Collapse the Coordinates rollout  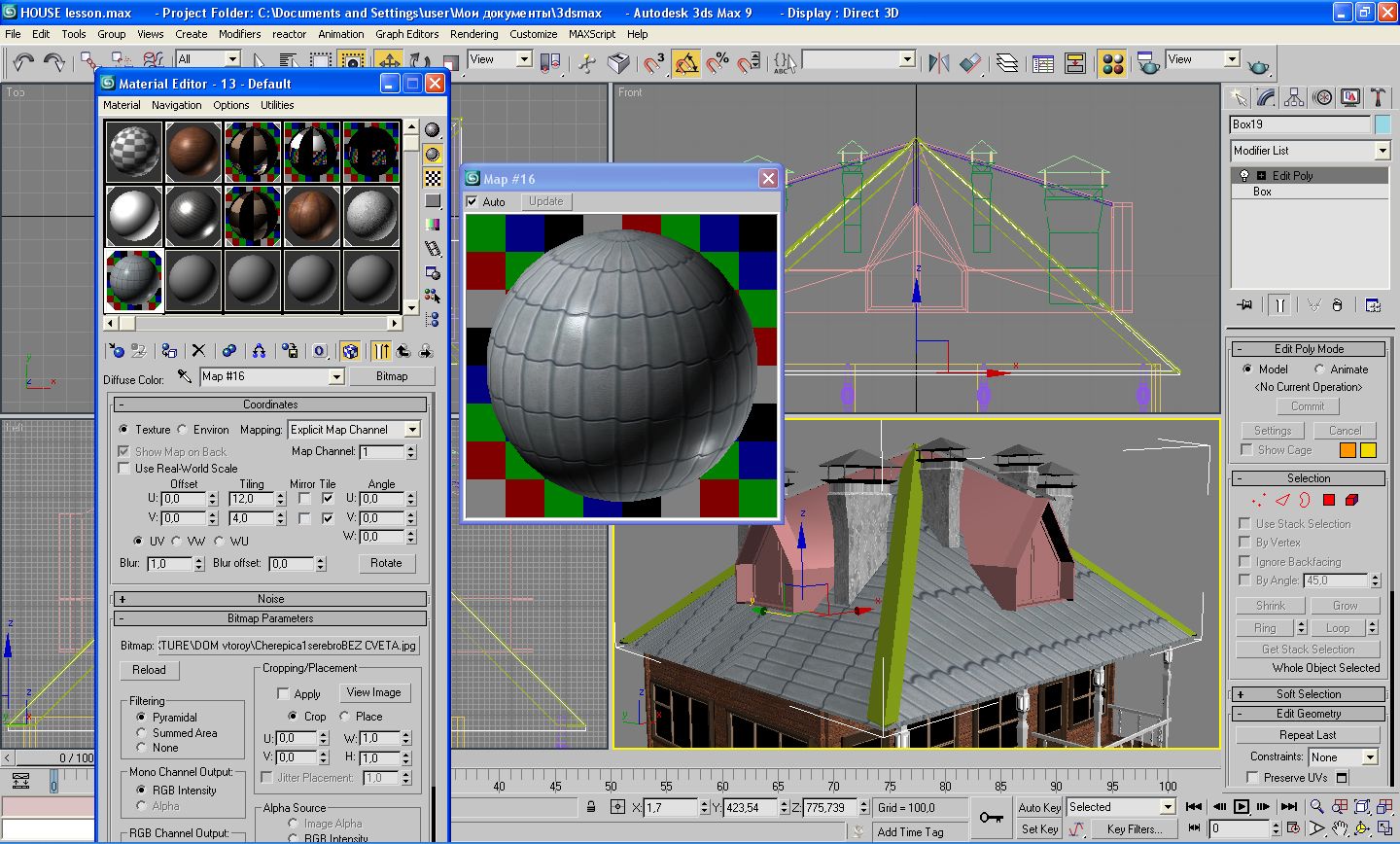[x=270, y=404]
